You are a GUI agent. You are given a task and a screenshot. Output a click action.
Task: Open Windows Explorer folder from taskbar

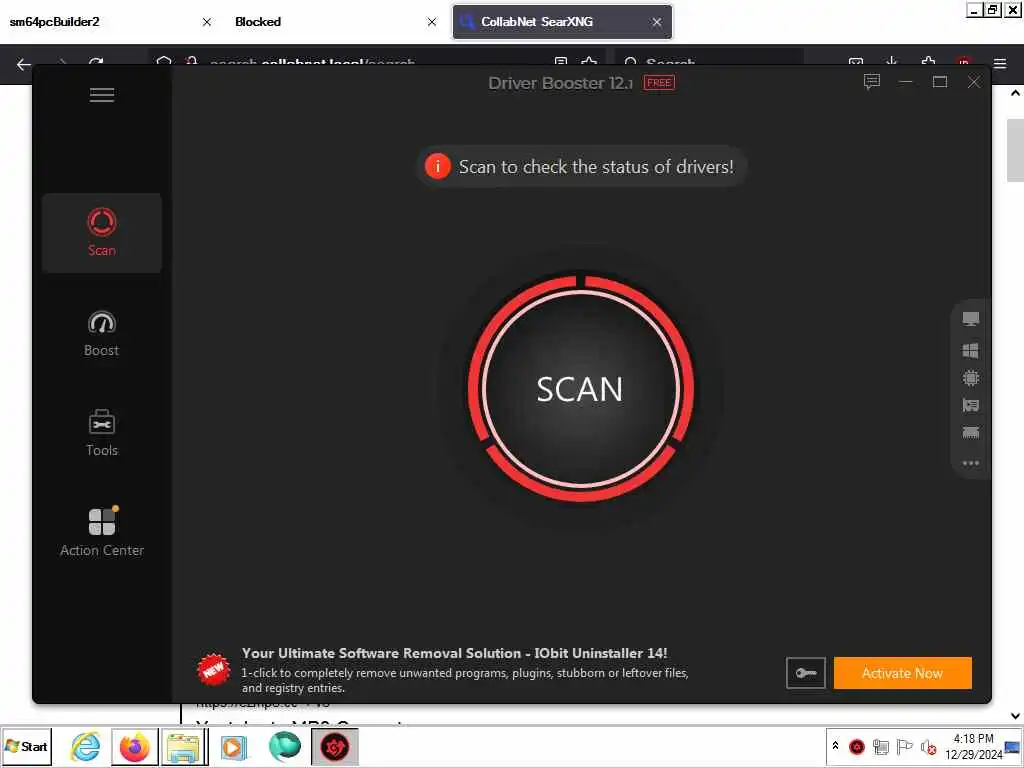[184, 747]
